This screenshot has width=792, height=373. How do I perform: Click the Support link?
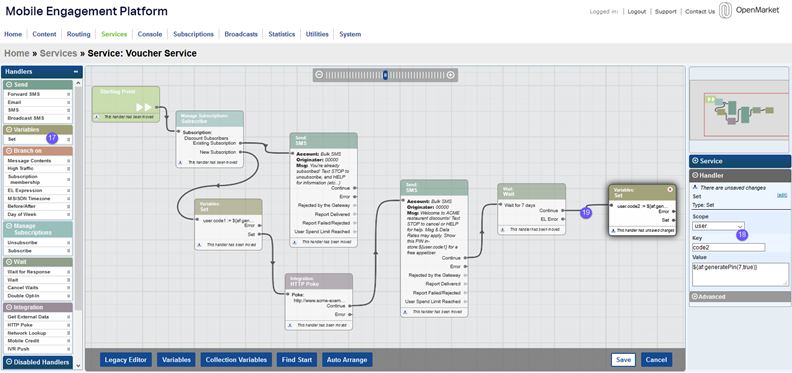coord(666,12)
